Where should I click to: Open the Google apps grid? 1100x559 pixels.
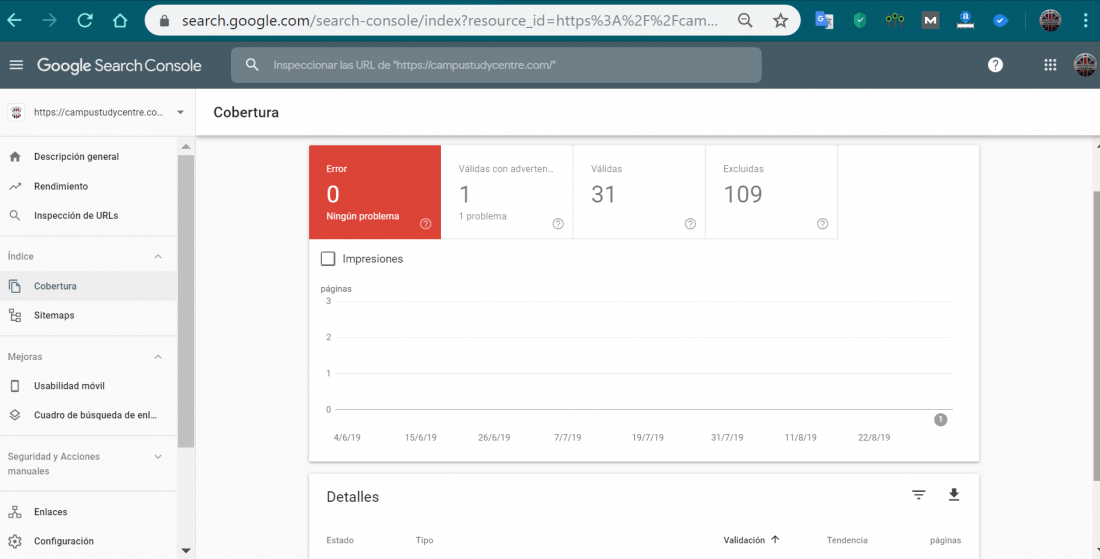pos(1050,65)
